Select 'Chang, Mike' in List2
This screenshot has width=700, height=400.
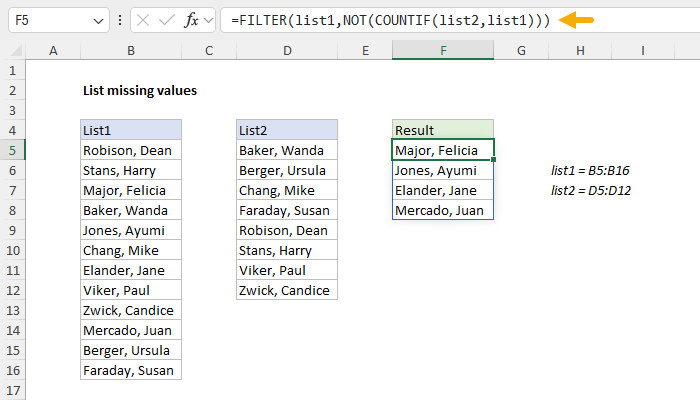point(287,191)
